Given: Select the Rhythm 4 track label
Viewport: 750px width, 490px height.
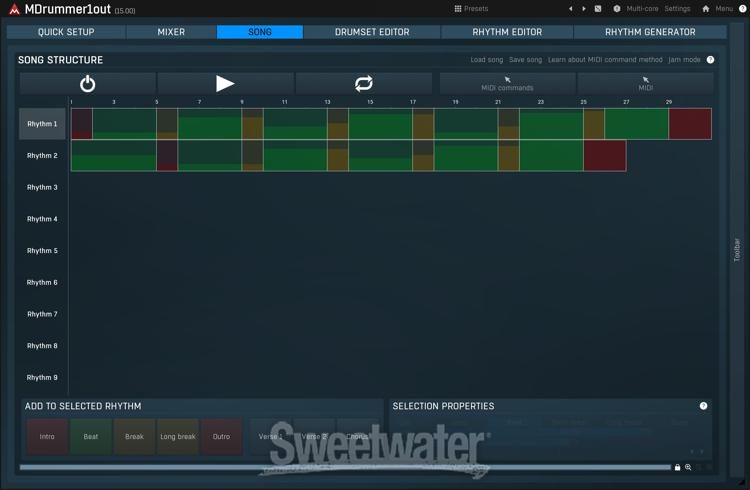Looking at the screenshot, I should 42,219.
